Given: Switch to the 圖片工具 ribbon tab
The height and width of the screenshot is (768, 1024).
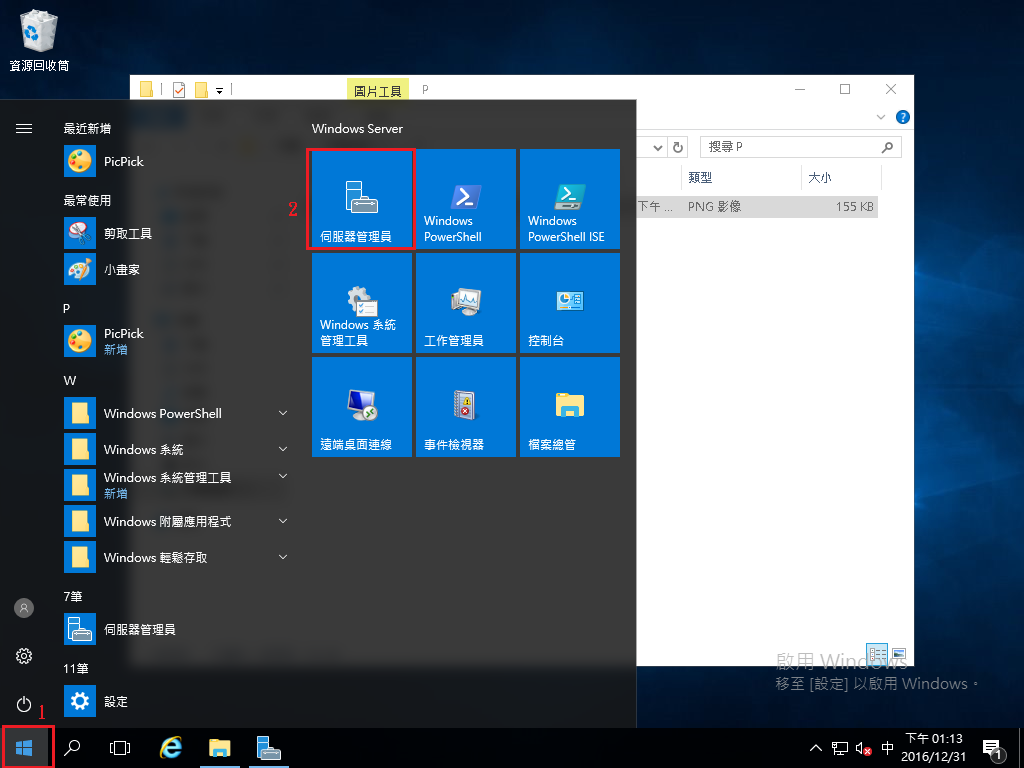Looking at the screenshot, I should click(x=377, y=89).
